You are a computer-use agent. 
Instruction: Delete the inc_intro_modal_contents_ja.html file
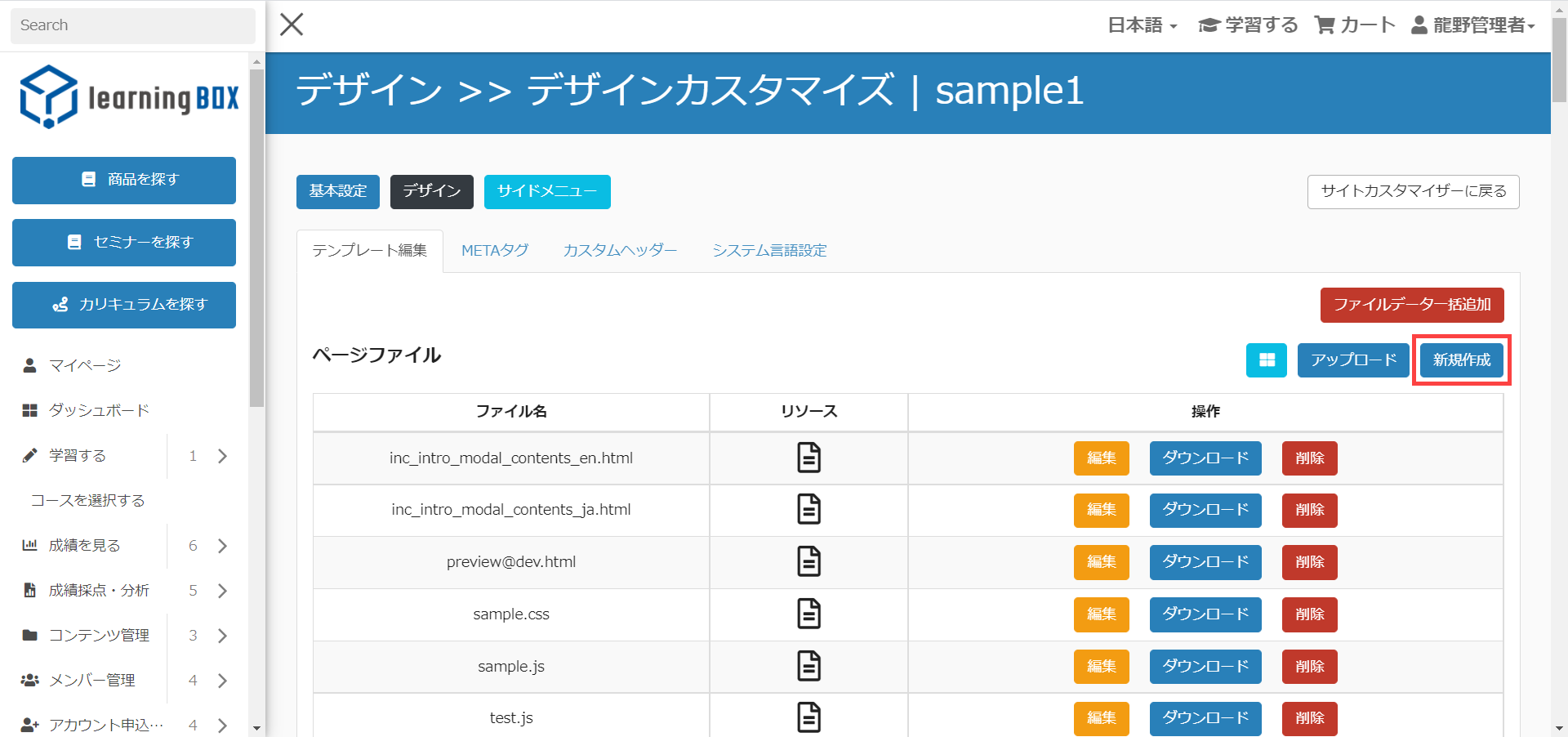(x=1309, y=510)
